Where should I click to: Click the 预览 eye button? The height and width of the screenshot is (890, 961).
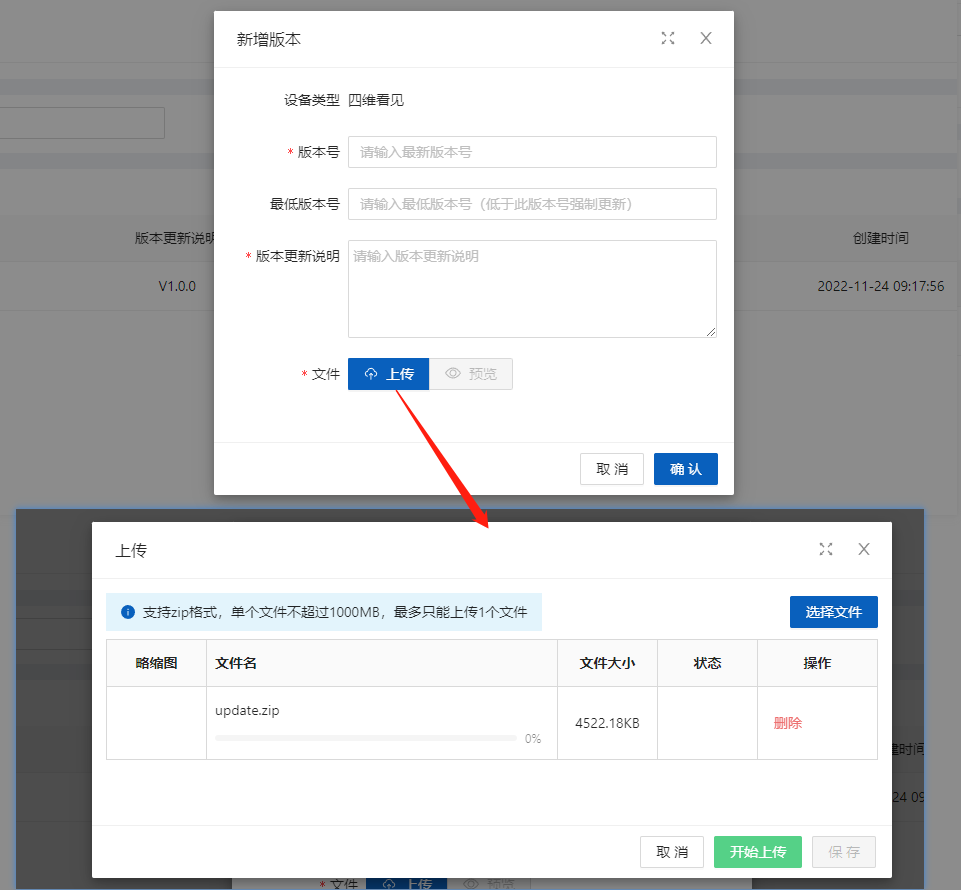[471, 374]
